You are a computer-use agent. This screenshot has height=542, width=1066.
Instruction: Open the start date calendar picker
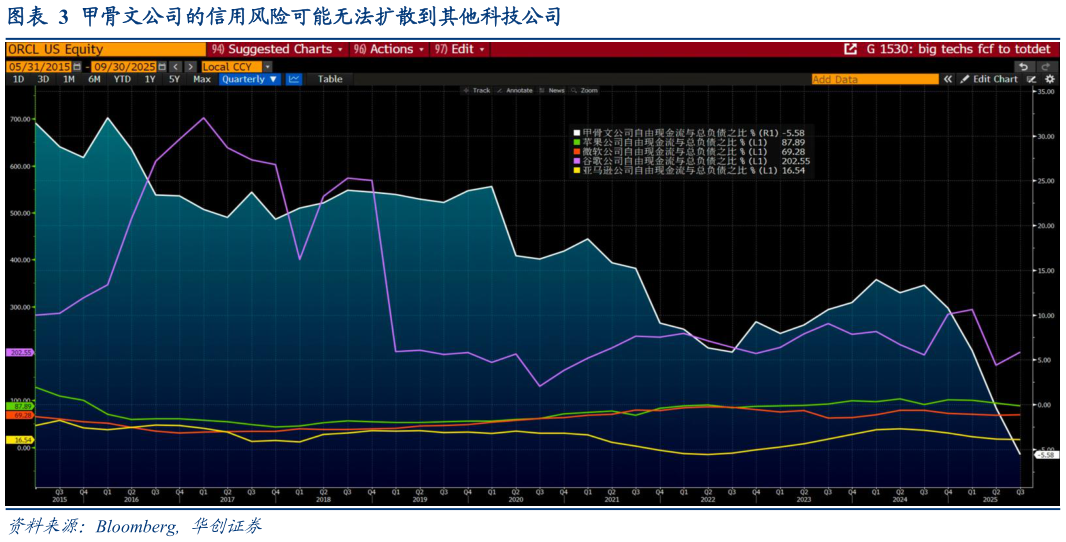click(x=76, y=66)
